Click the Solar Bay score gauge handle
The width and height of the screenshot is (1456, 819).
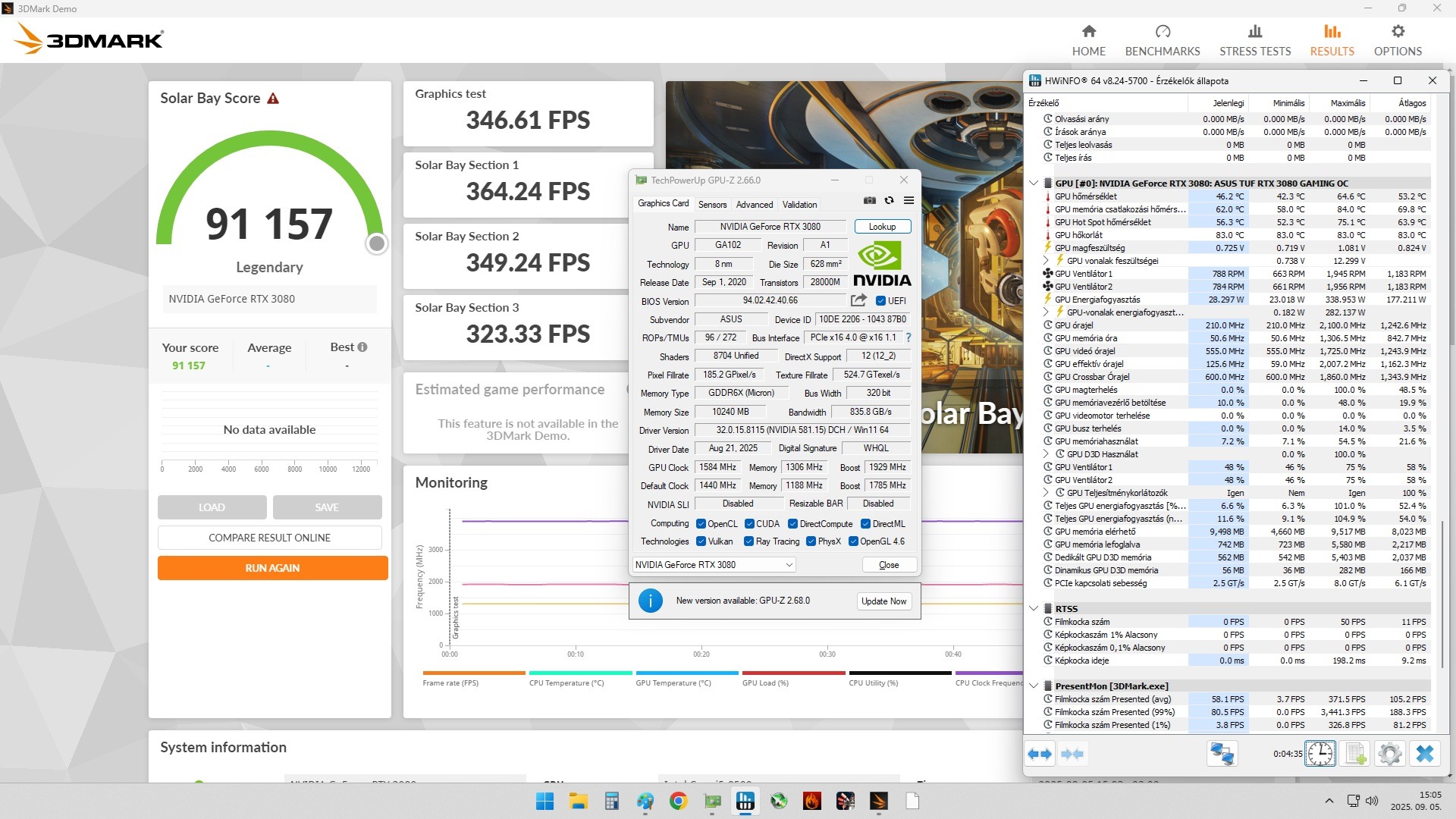point(376,243)
